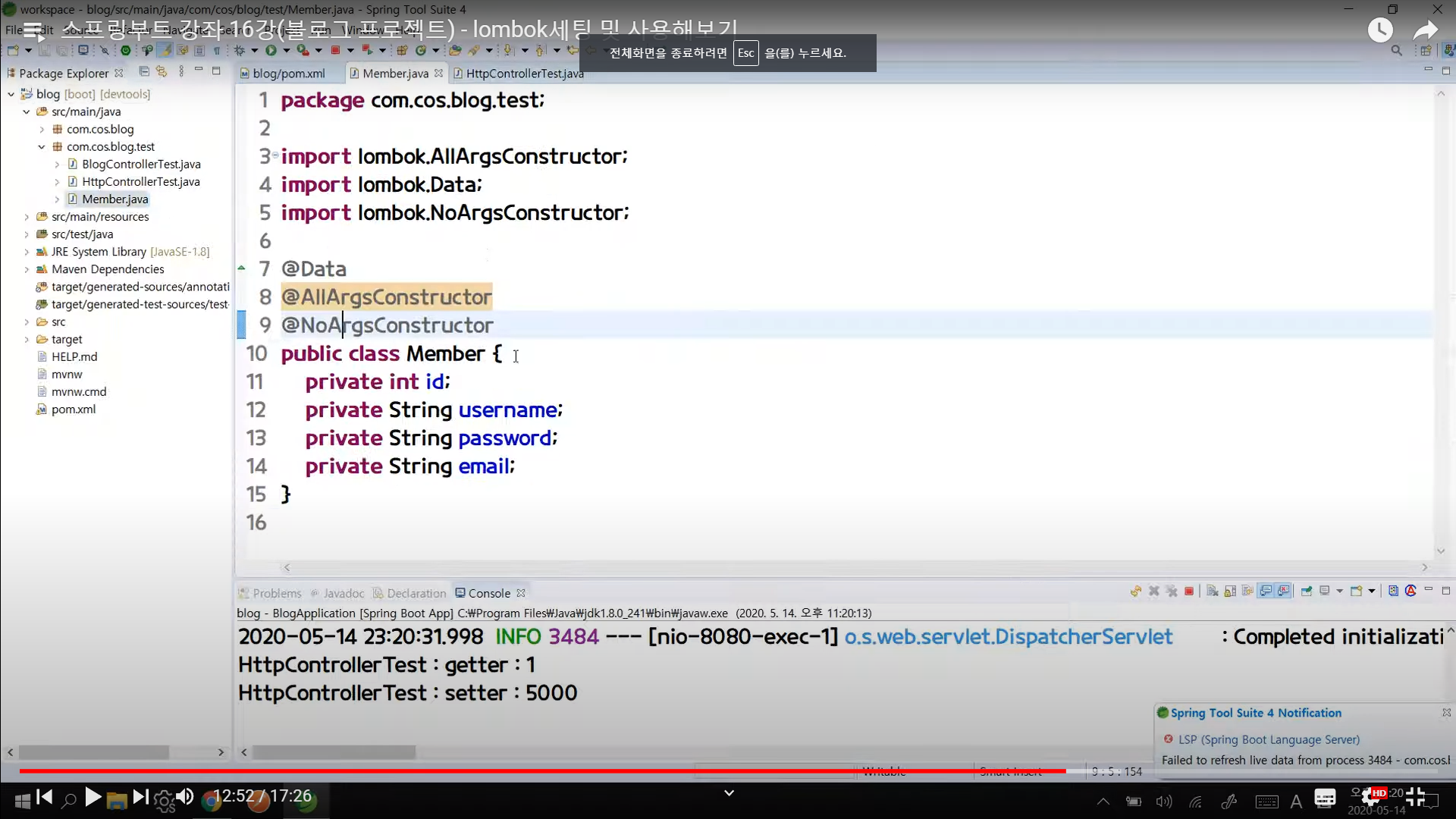Click the Terminate red square in Console toolbar

click(1189, 591)
